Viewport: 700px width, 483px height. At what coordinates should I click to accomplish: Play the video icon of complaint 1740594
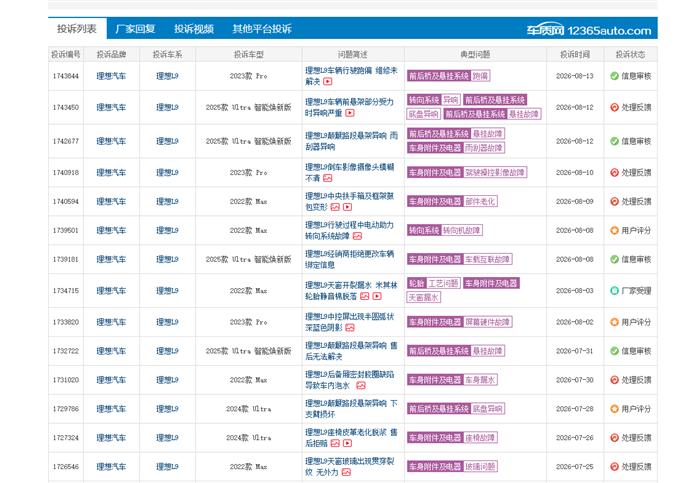(348, 207)
